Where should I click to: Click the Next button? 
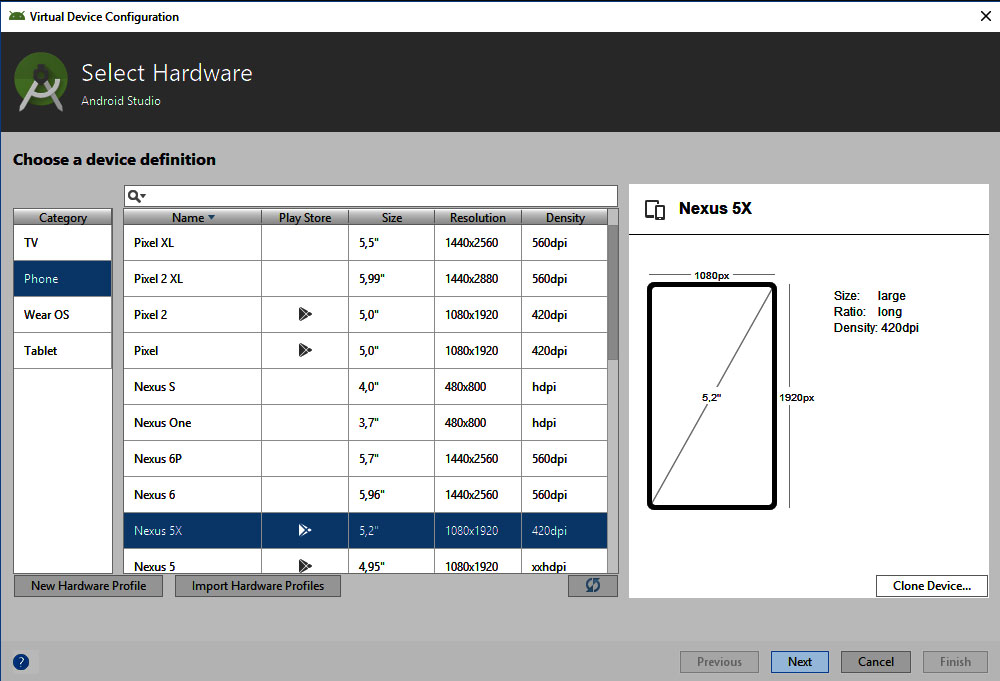[799, 661]
